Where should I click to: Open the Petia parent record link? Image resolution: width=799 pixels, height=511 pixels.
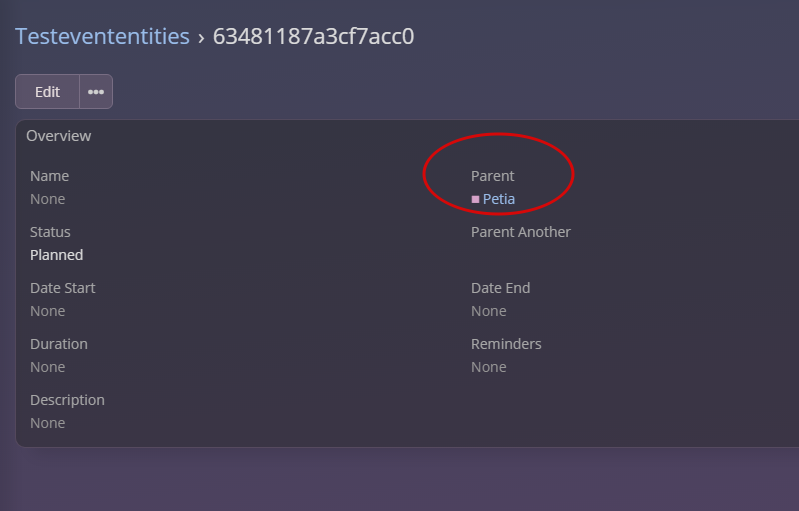(499, 199)
